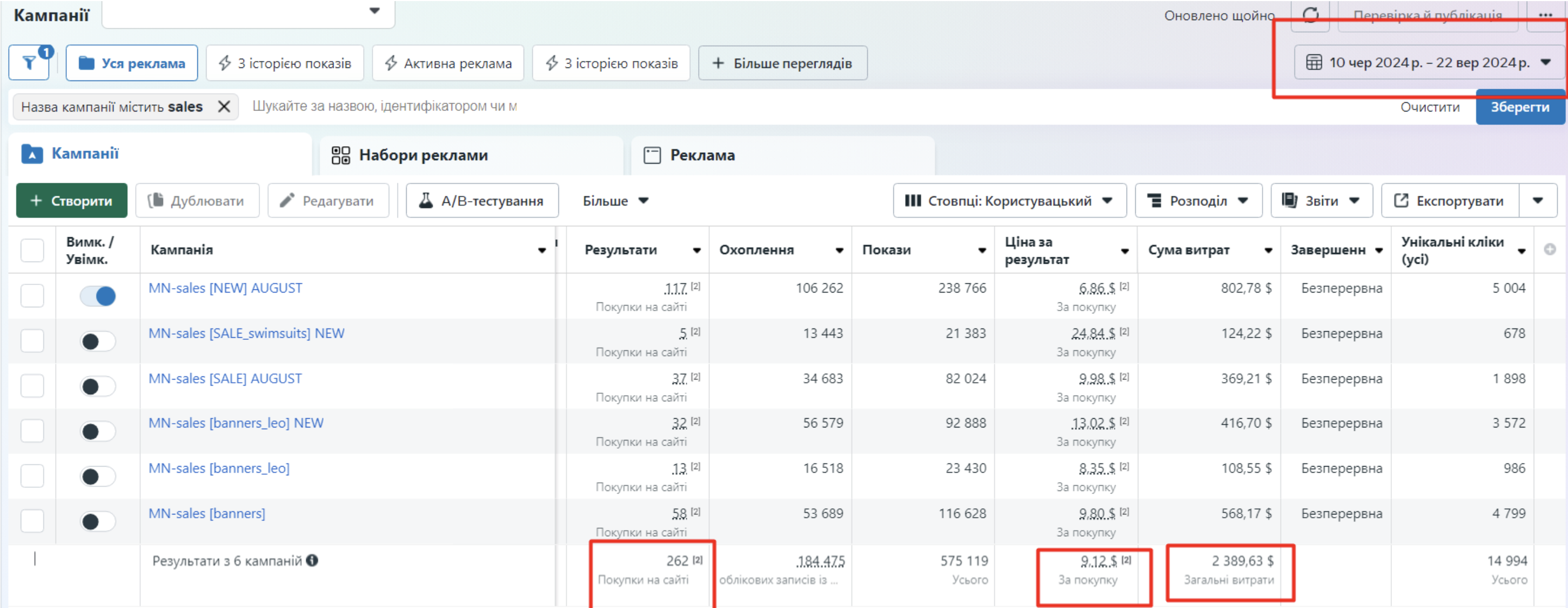The image size is (1568, 608).
Task: Check the MN-sales [SALE_swimsuits] NEW row checkbox
Action: click(32, 341)
